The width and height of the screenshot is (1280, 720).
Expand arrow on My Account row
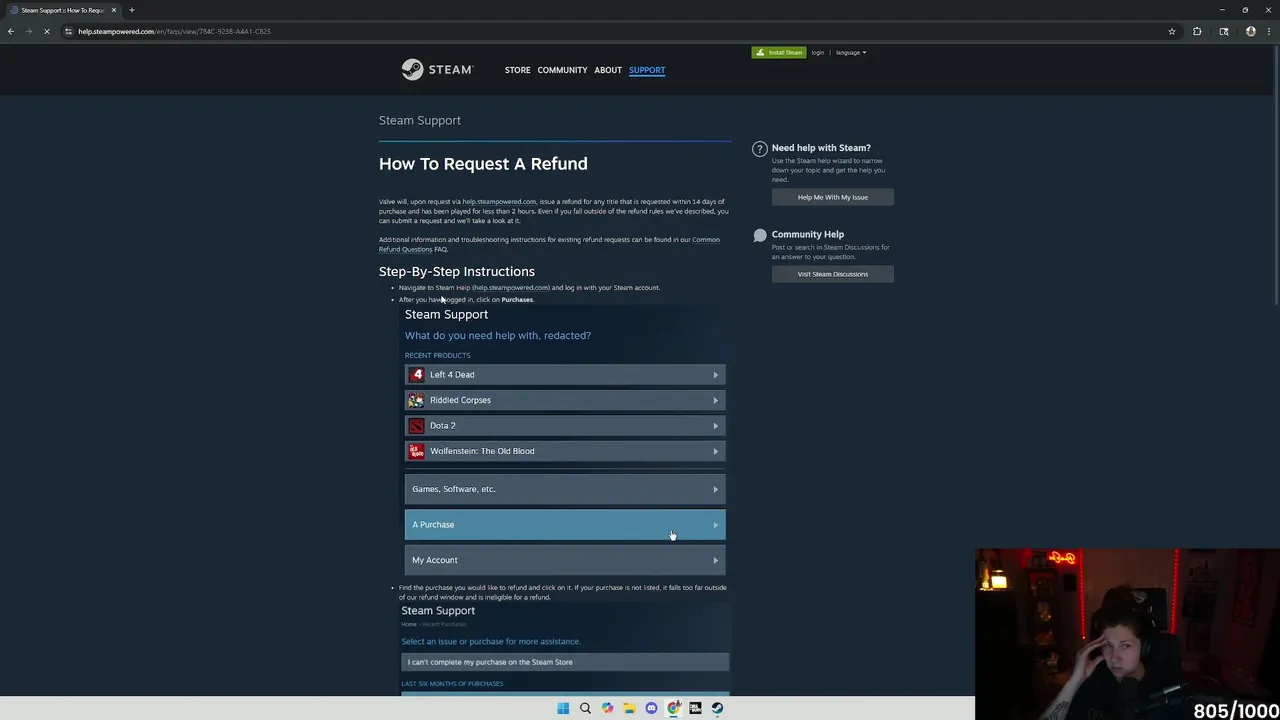715,560
